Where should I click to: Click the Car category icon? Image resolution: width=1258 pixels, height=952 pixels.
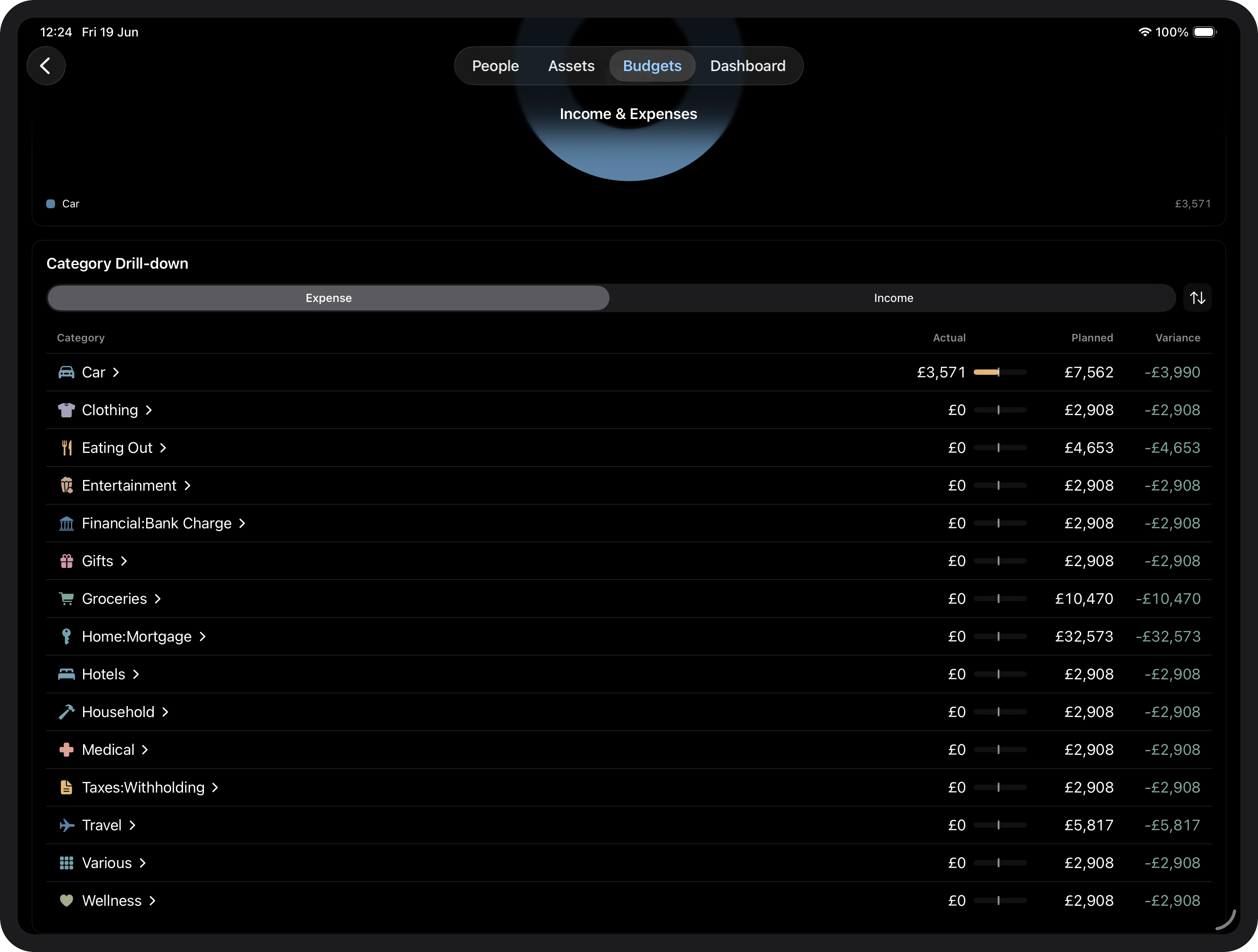[x=67, y=372]
